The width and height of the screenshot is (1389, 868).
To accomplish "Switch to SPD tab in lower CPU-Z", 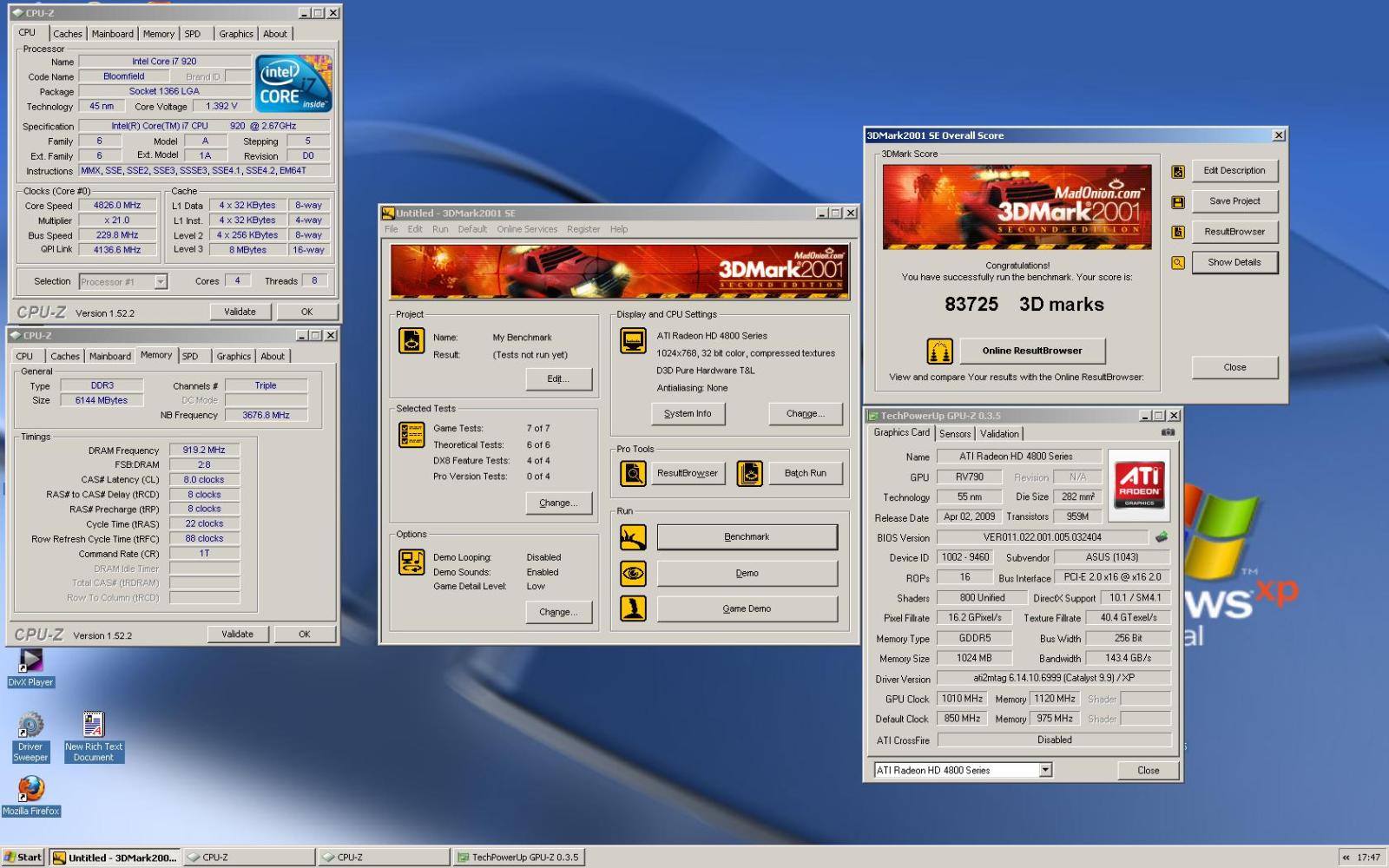I will pyautogui.click(x=190, y=356).
